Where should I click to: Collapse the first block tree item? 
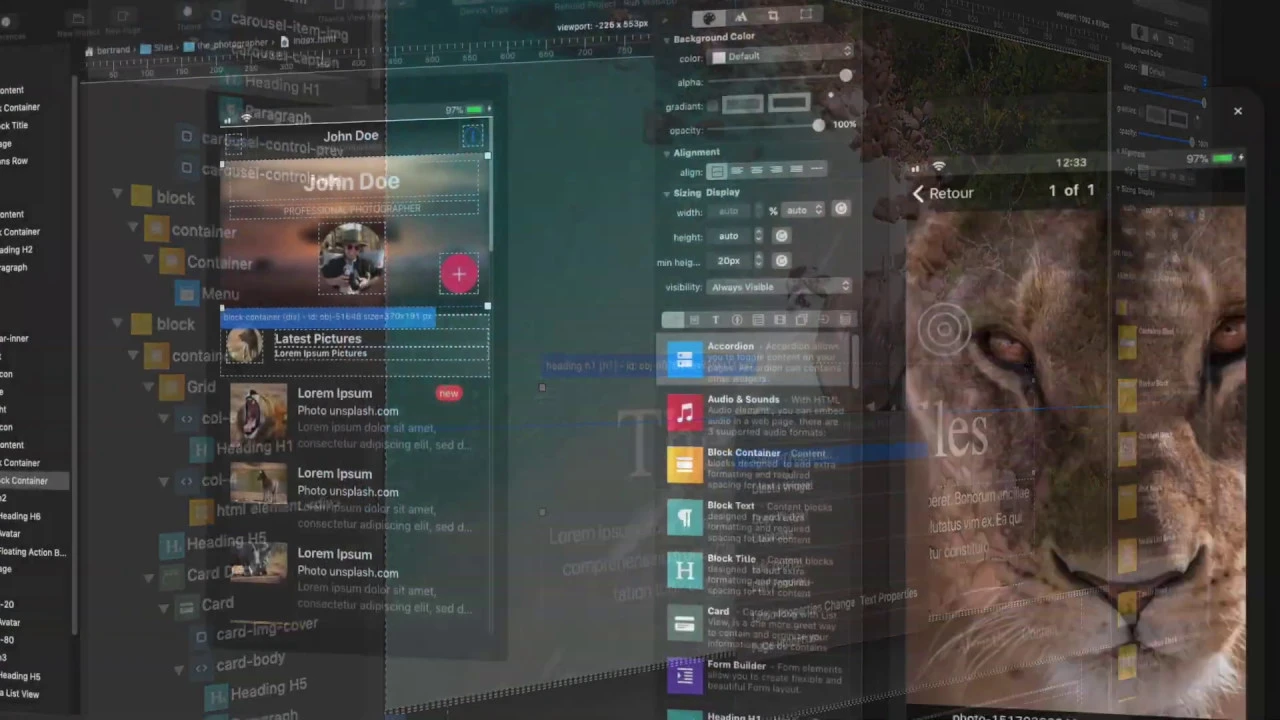118,195
